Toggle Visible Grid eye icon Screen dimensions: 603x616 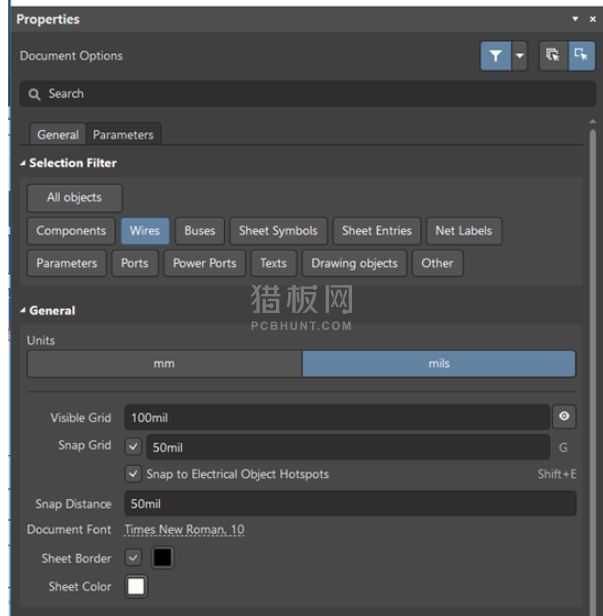[564, 417]
